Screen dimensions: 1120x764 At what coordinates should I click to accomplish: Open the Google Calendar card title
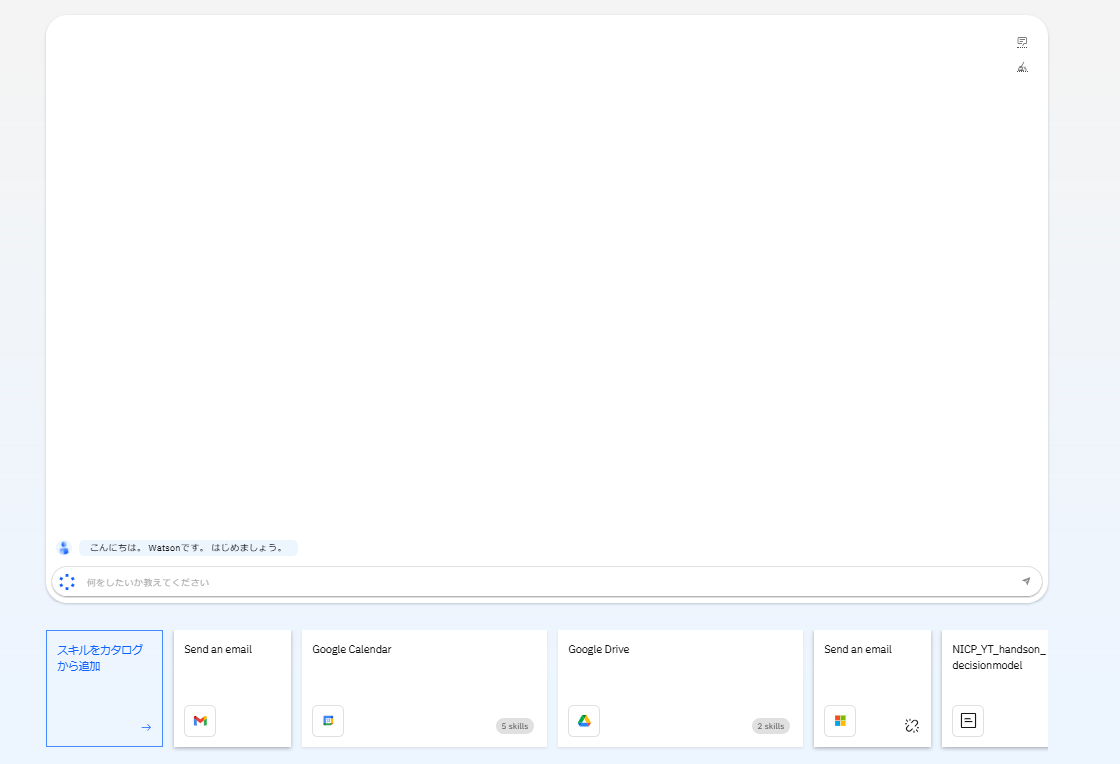click(x=352, y=649)
